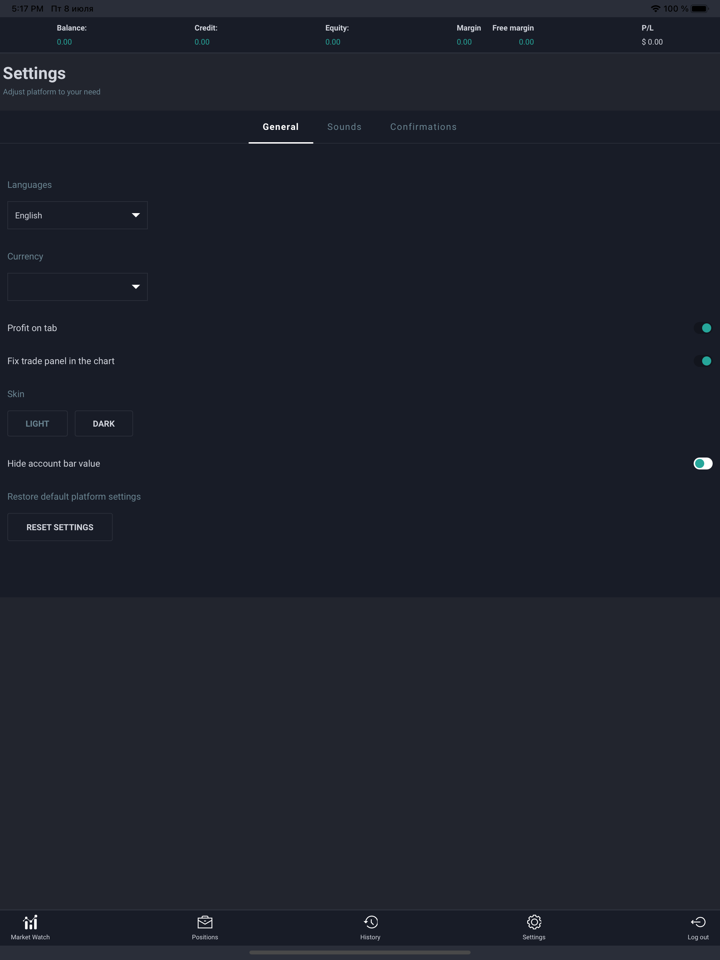Image resolution: width=720 pixels, height=960 pixels.
Task: Choose the DARK skin option
Action: click(104, 423)
